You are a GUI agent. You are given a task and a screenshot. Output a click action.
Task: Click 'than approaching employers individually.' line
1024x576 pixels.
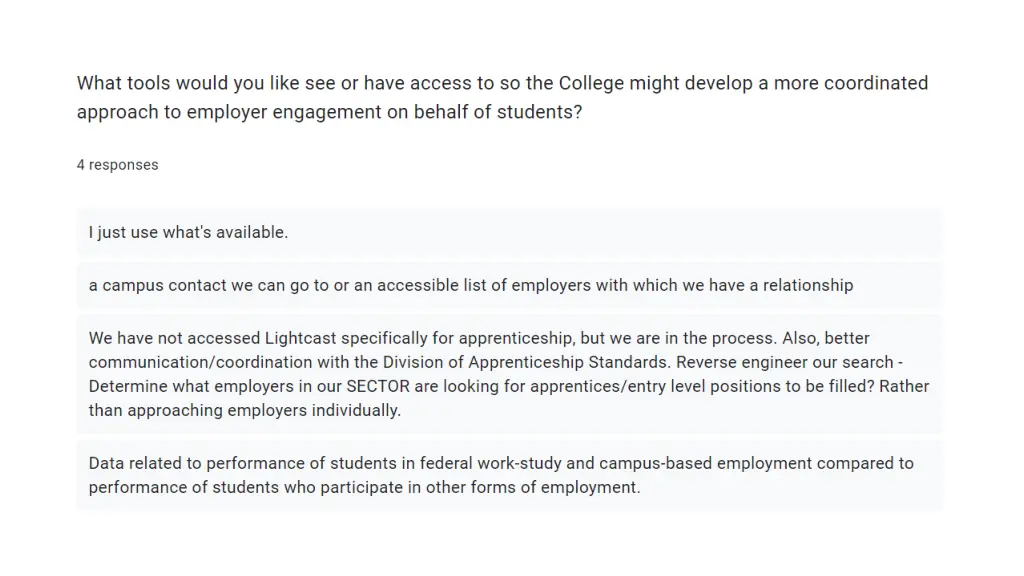pos(245,411)
